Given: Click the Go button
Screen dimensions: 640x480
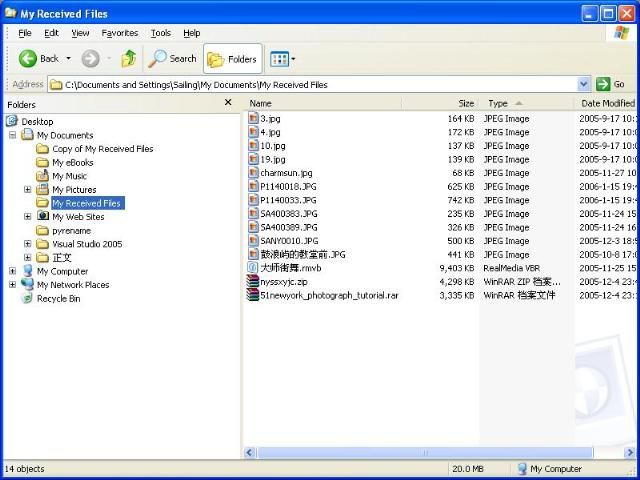Looking at the screenshot, I should pyautogui.click(x=611, y=84).
